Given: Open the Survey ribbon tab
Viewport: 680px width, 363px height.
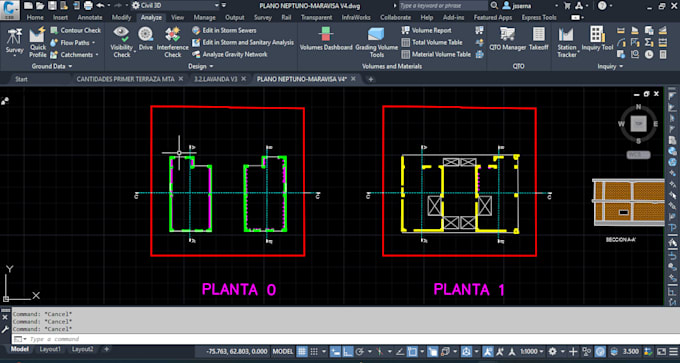Looking at the screenshot, I should click(x=263, y=18).
